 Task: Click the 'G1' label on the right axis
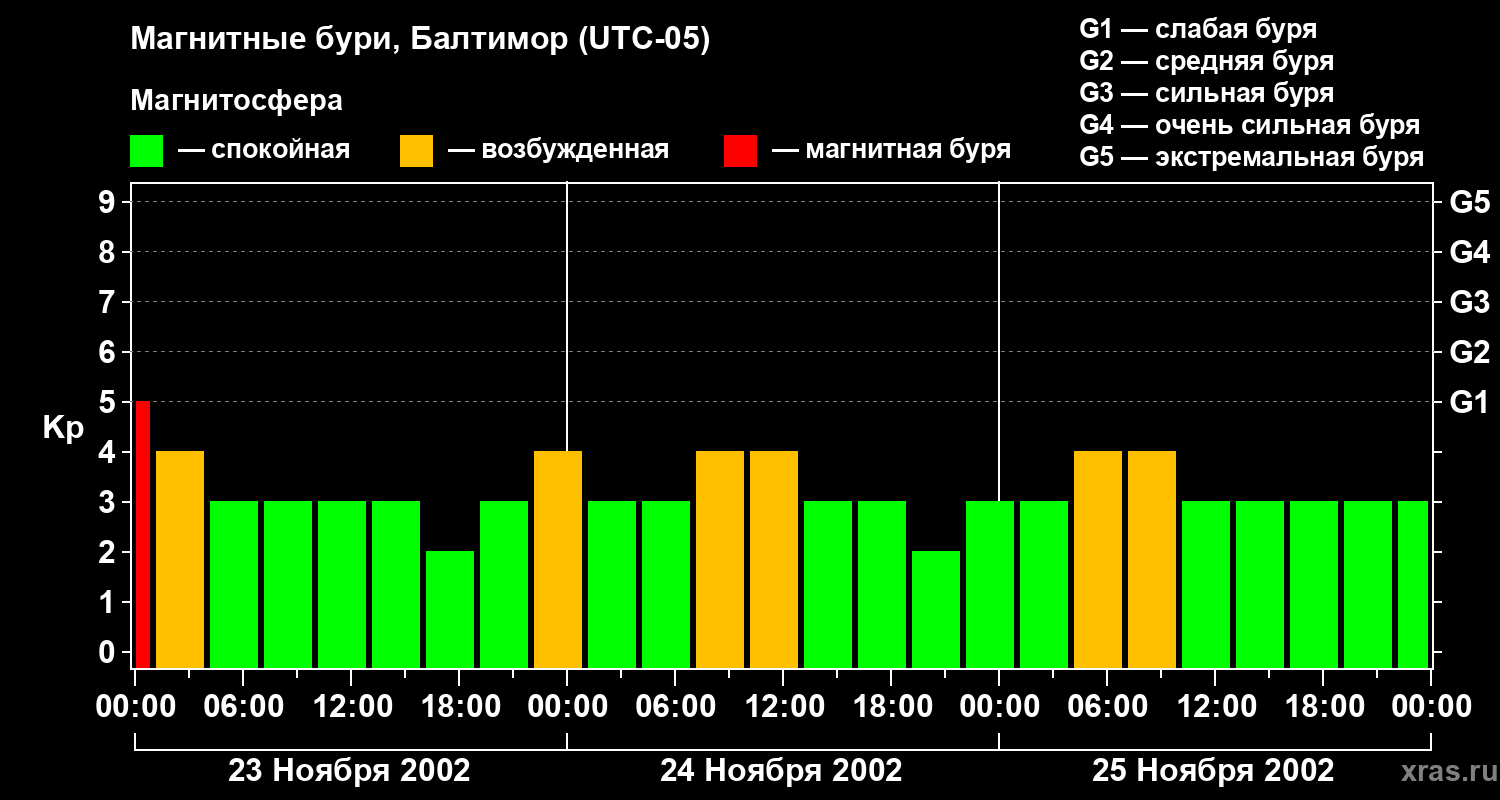(1469, 402)
